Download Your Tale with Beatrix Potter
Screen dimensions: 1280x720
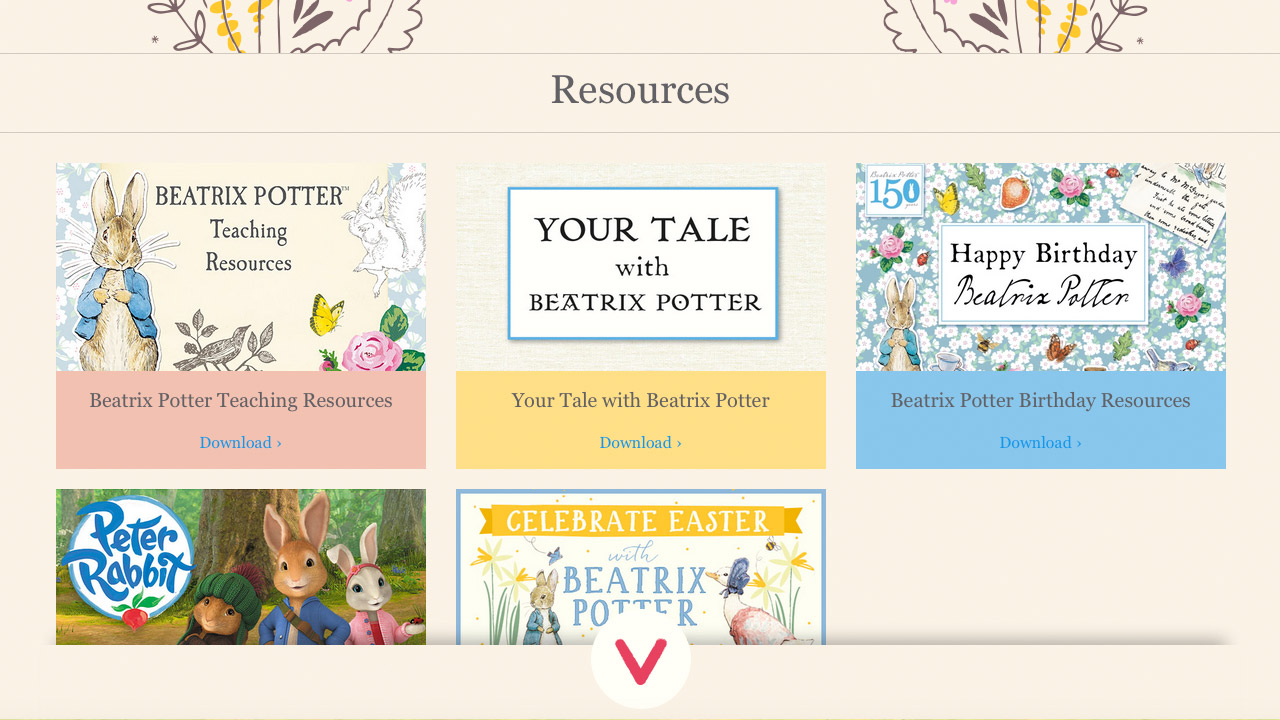pyautogui.click(x=641, y=443)
